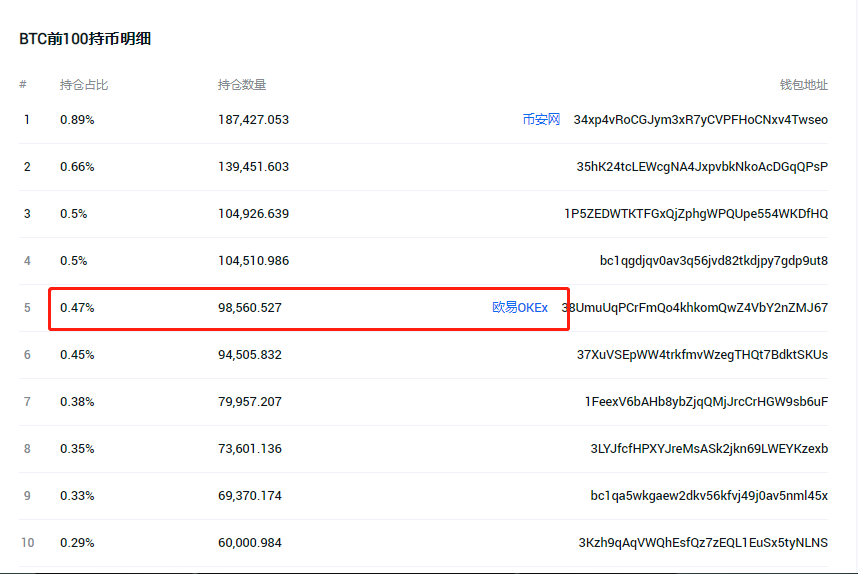Click the 0.45% holding percentage
Image resolution: width=858 pixels, height=574 pixels.
click(77, 355)
